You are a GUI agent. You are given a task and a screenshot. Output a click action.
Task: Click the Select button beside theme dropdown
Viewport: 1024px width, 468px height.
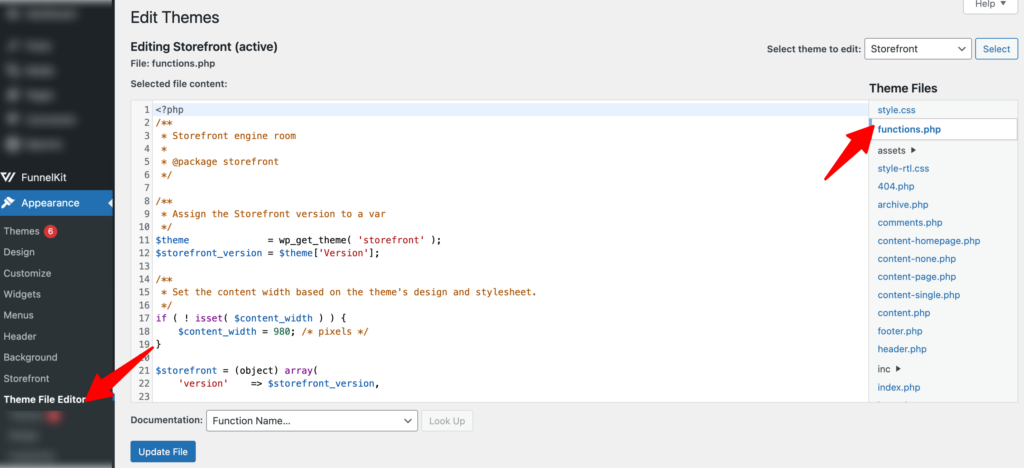pyautogui.click(x=996, y=49)
